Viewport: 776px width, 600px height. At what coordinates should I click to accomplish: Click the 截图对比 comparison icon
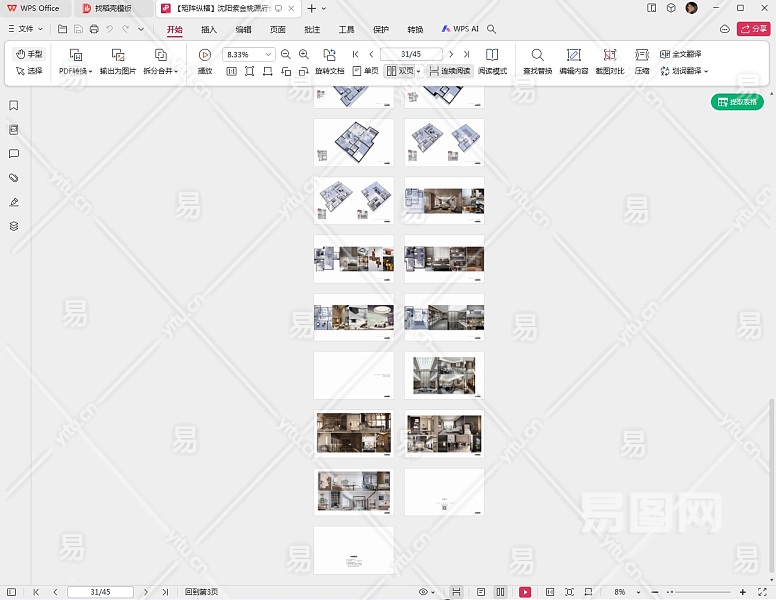click(609, 55)
